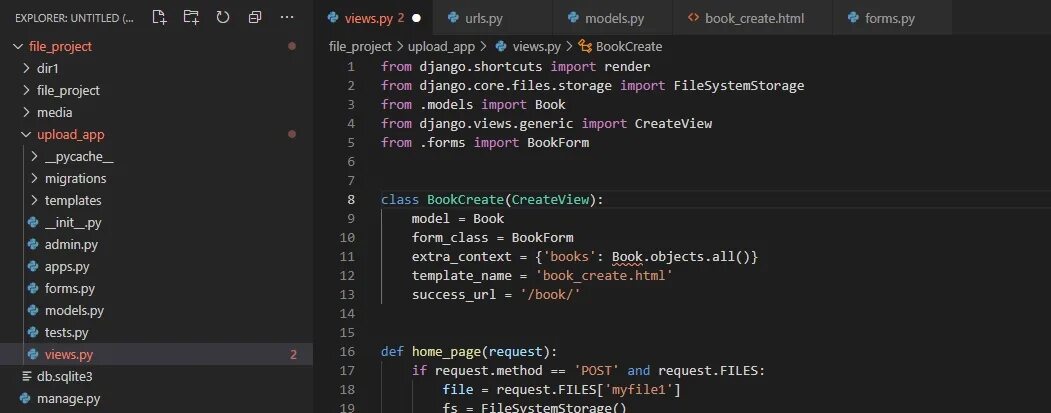Image resolution: width=1051 pixels, height=413 pixels.
Task: Click the Explorer panel title
Action: (74, 18)
